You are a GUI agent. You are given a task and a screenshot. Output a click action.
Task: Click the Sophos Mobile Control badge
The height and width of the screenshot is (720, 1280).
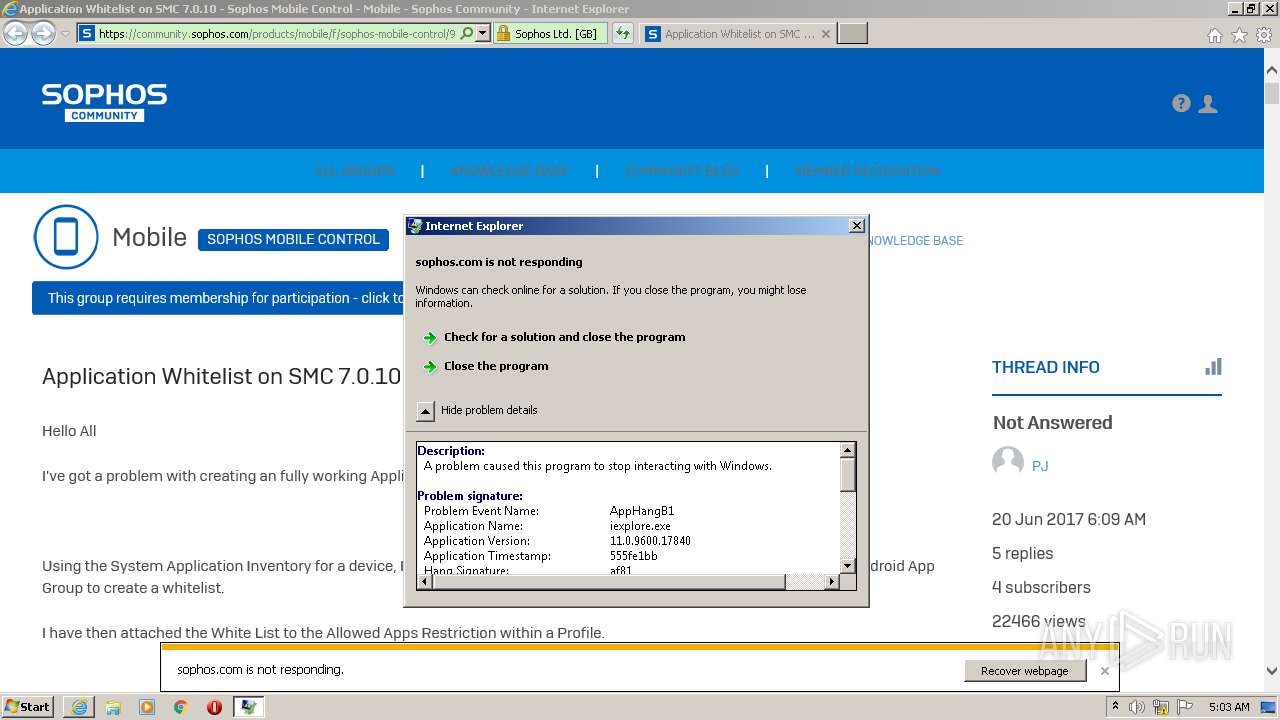(x=293, y=239)
